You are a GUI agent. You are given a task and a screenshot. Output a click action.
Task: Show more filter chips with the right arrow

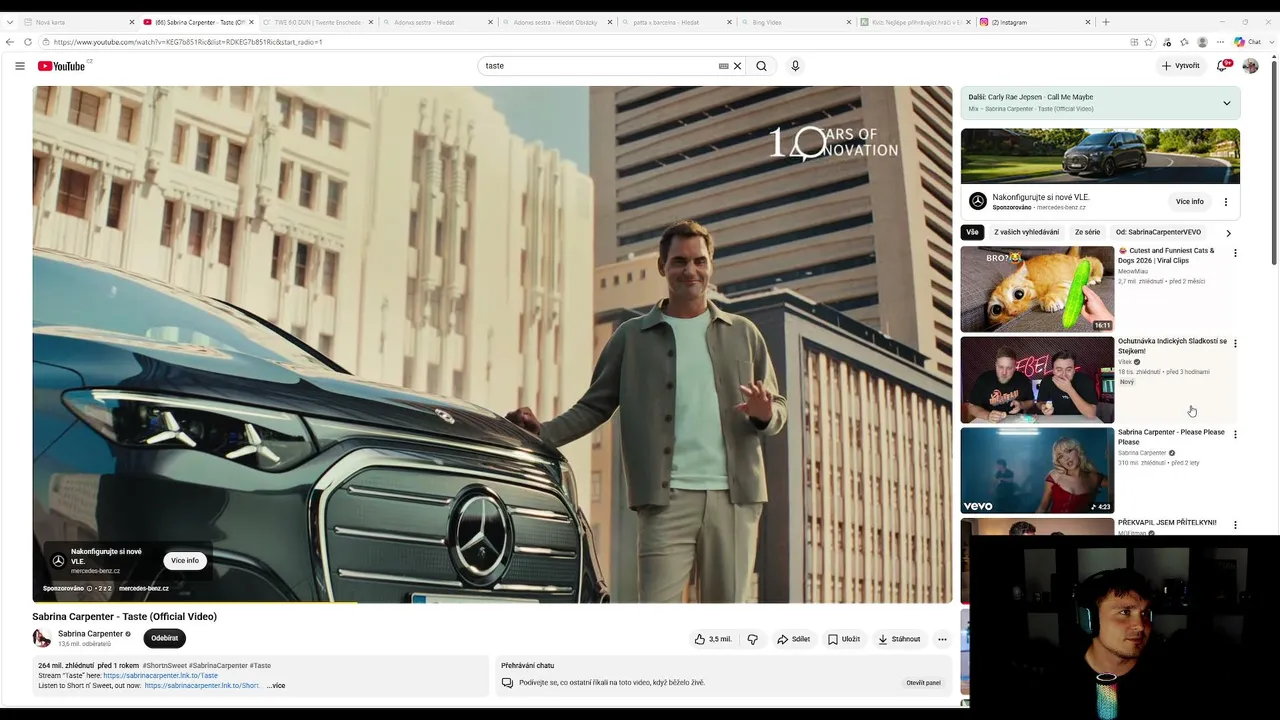[1229, 233]
